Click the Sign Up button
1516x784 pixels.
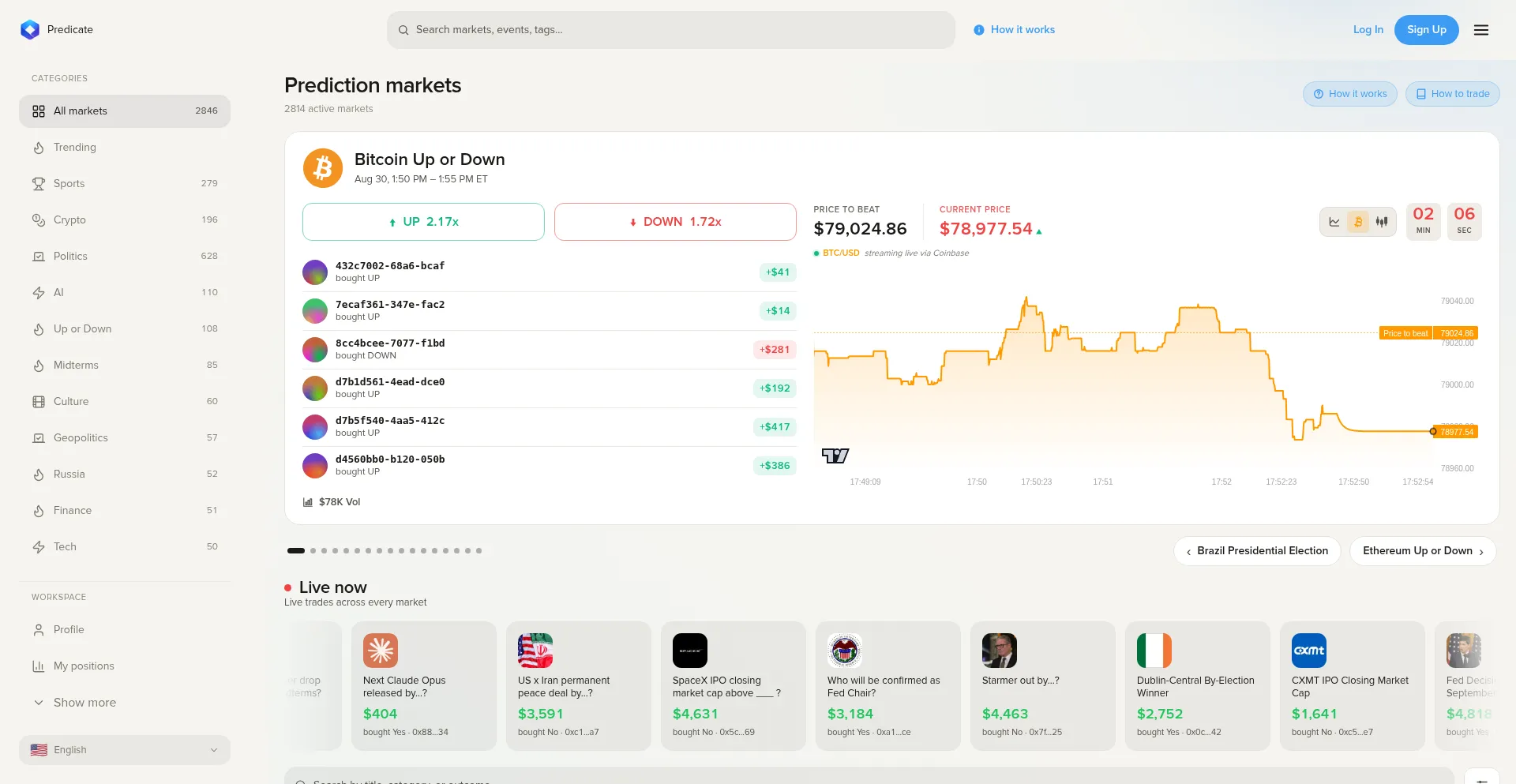[x=1427, y=30]
